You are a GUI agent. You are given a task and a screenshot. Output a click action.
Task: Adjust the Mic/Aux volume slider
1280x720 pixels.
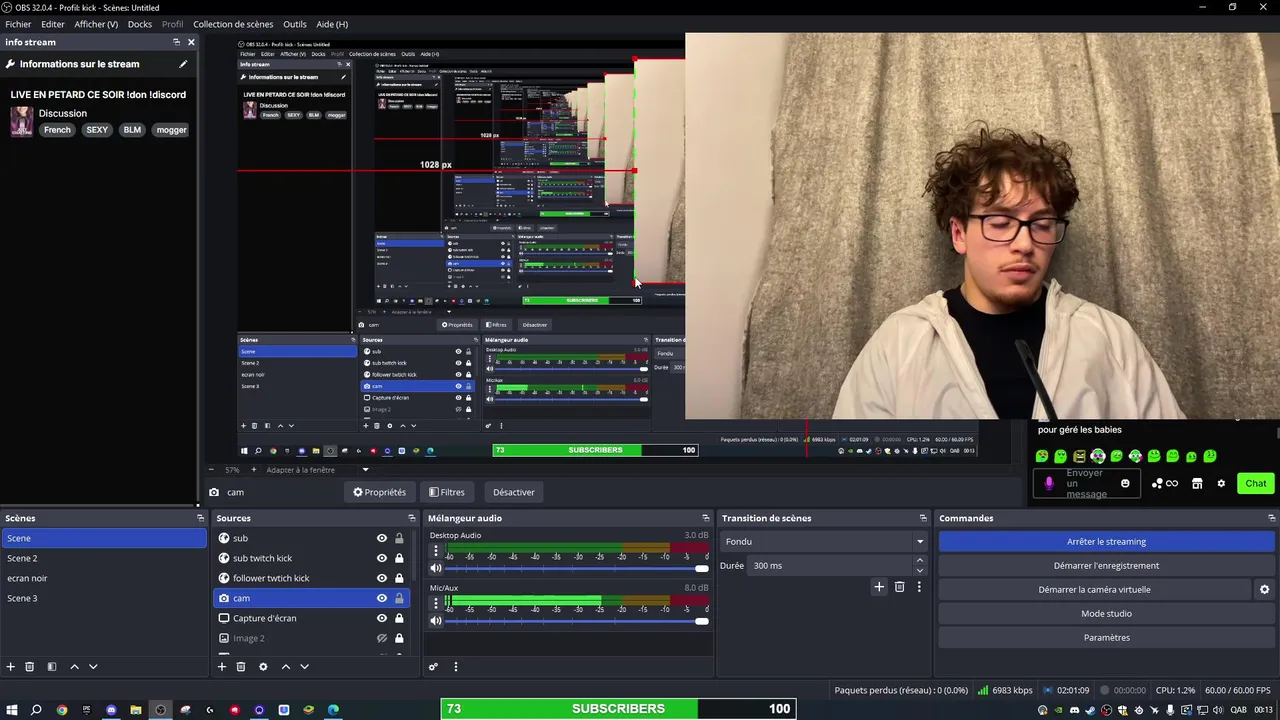click(577, 621)
